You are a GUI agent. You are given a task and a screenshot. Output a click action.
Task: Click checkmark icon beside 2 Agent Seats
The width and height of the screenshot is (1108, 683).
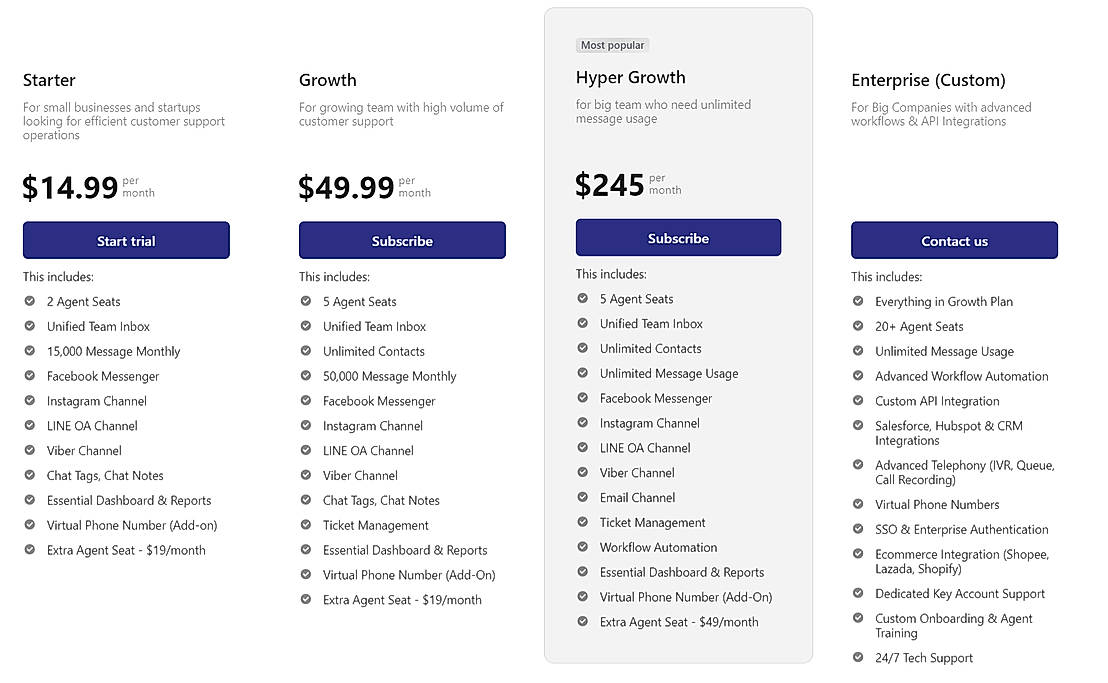[x=30, y=301]
